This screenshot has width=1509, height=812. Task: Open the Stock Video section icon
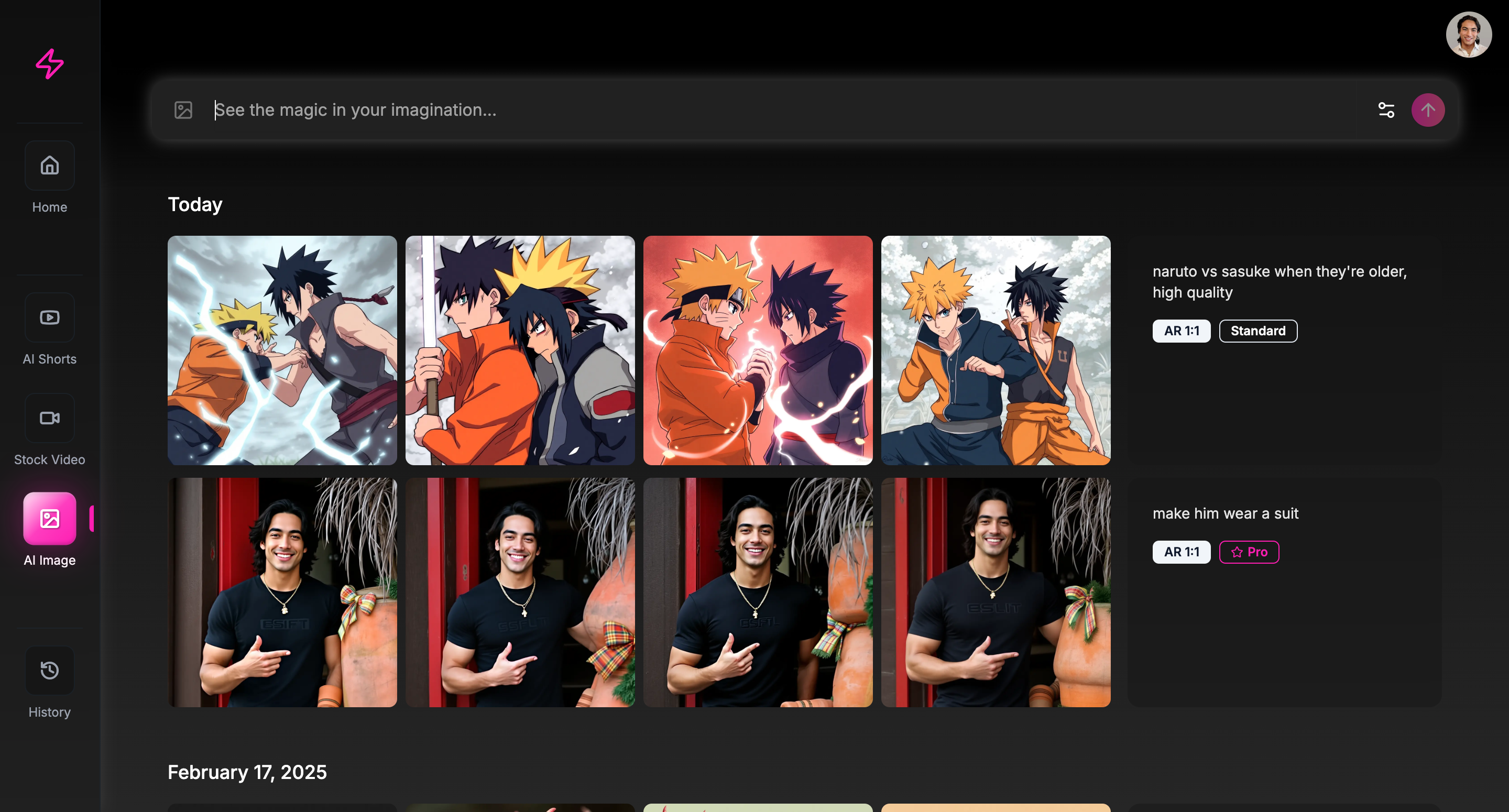coord(50,418)
